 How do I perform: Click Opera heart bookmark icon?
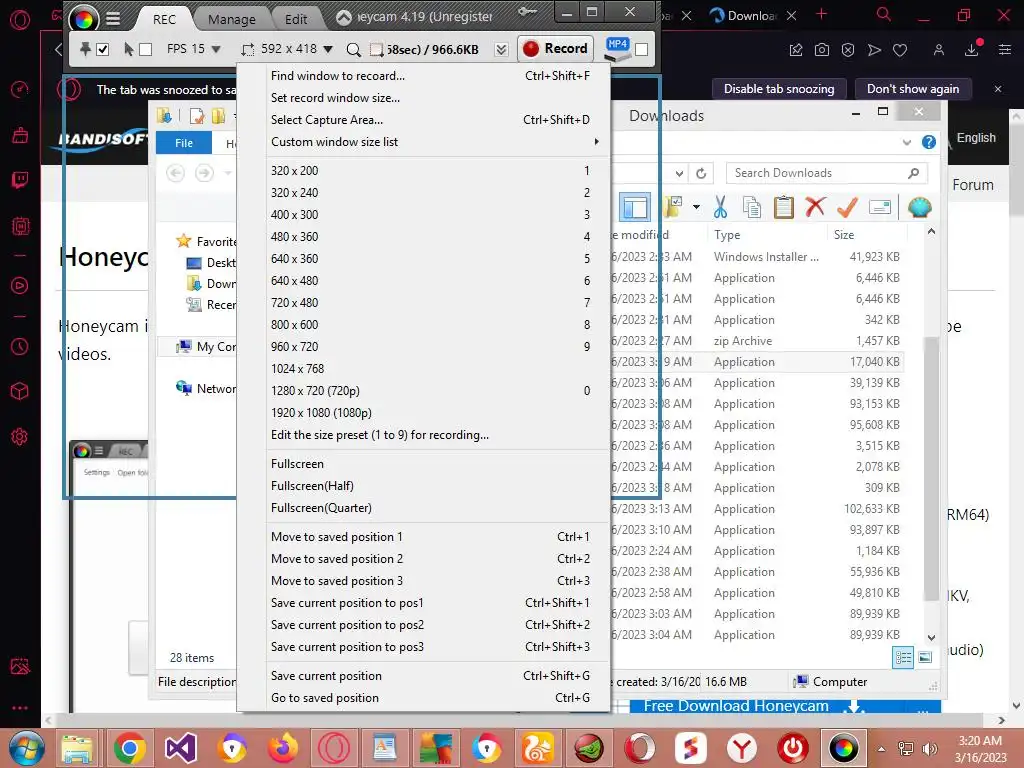900,50
